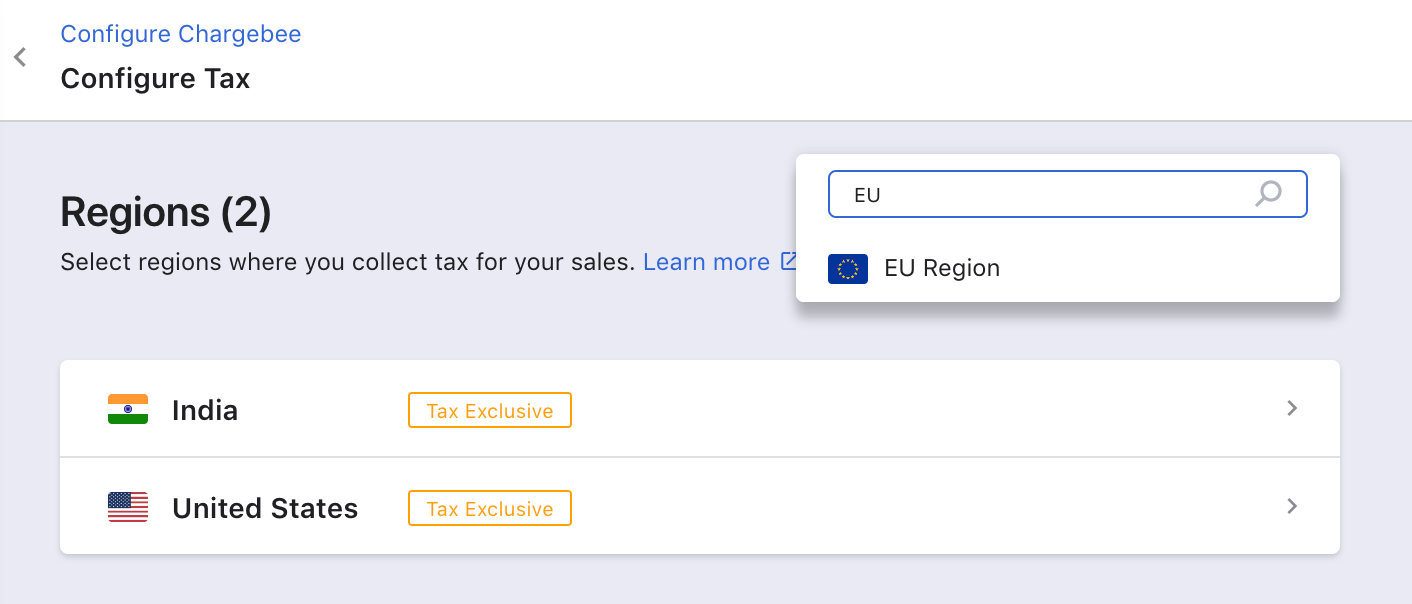Select EU Region from the search results
The height and width of the screenshot is (604, 1412).
pos(942,269)
